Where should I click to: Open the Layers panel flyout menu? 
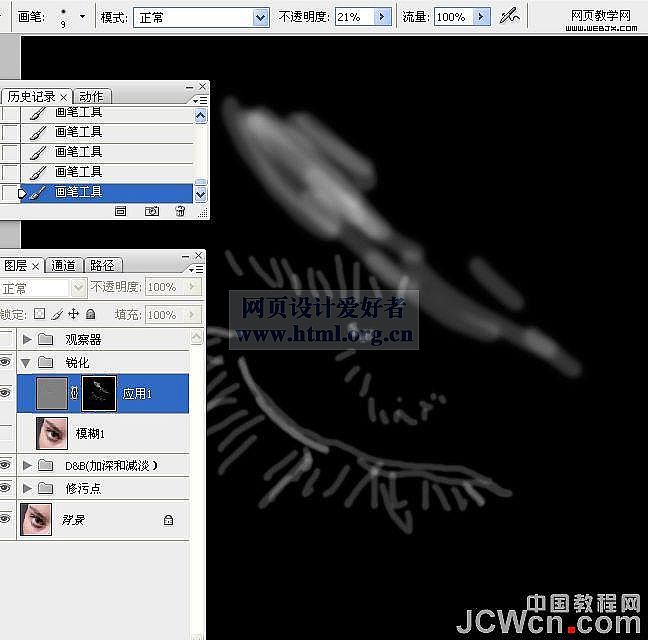(x=197, y=269)
